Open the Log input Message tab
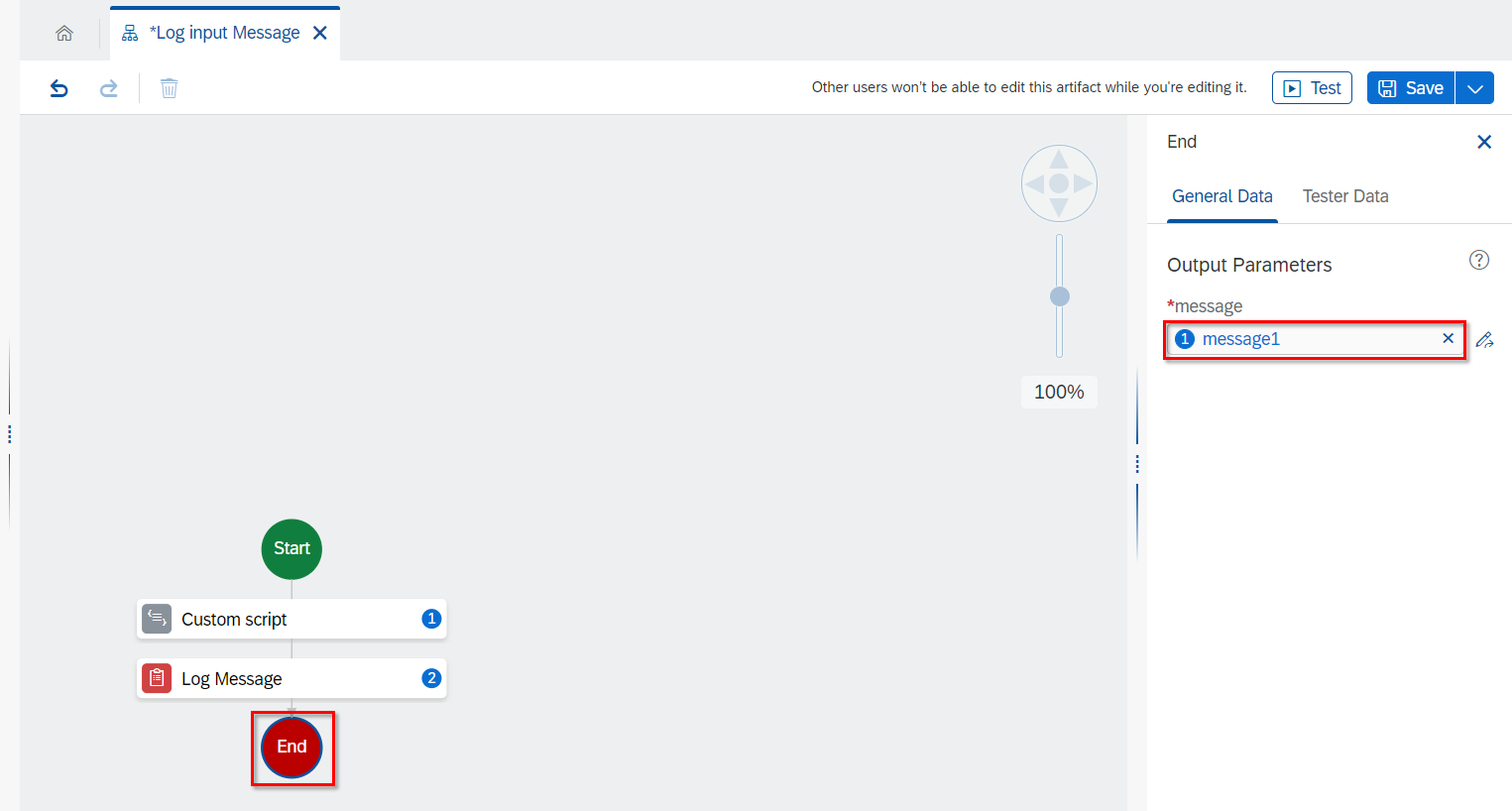This screenshot has height=811, width=1512. [225, 33]
